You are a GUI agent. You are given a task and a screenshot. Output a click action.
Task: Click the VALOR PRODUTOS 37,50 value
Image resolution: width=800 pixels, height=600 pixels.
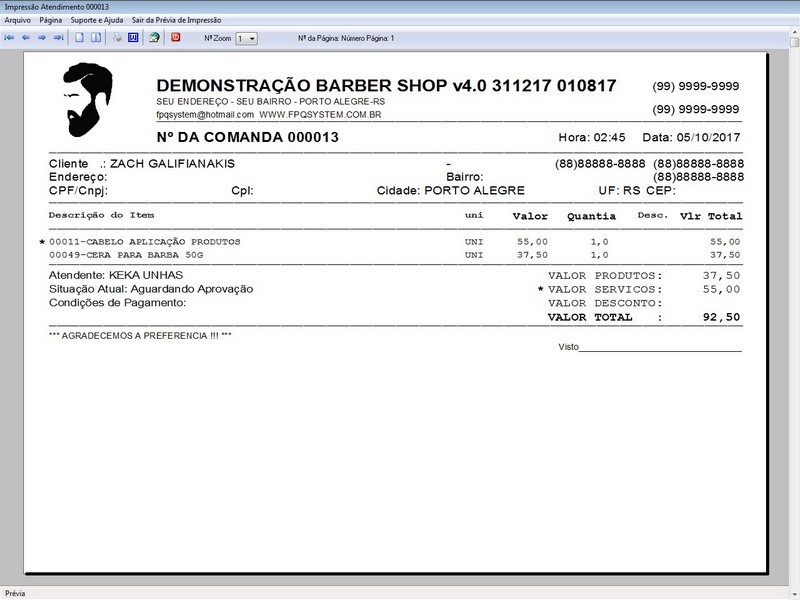(x=721, y=276)
